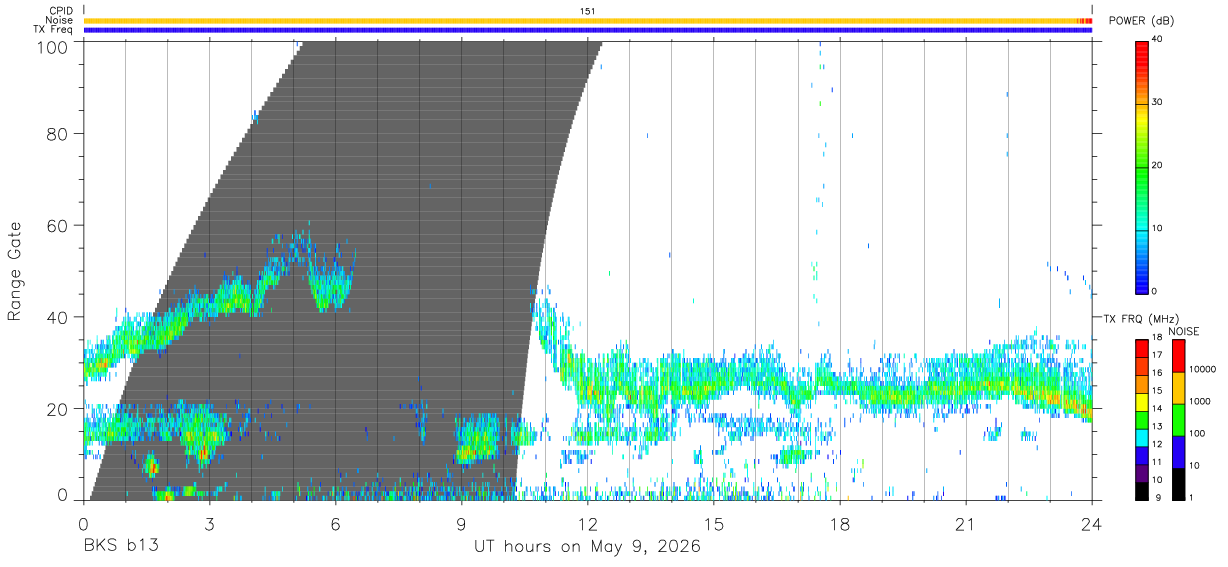Image resolution: width=1228 pixels, height=567 pixels.
Task: Click the 40 tick on the POWER colorbar
Action: click(1157, 40)
